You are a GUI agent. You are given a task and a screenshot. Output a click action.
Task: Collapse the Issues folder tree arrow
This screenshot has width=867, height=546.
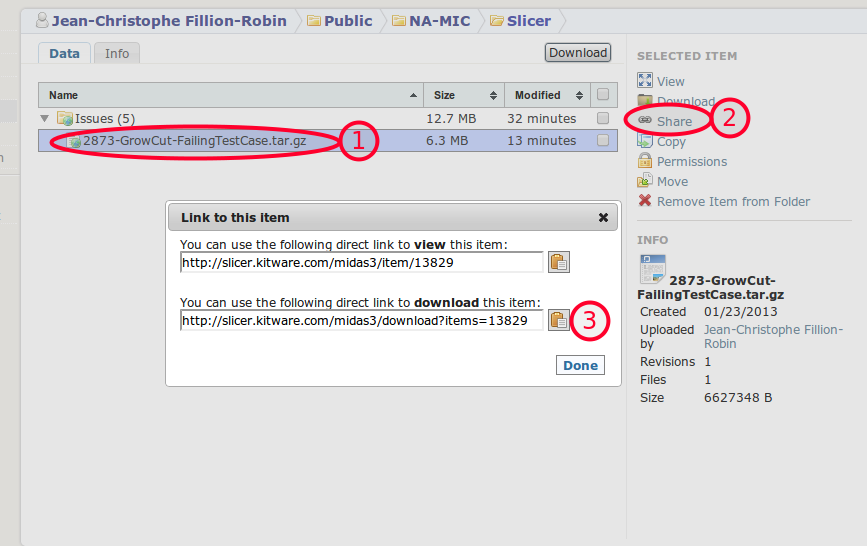[45, 118]
